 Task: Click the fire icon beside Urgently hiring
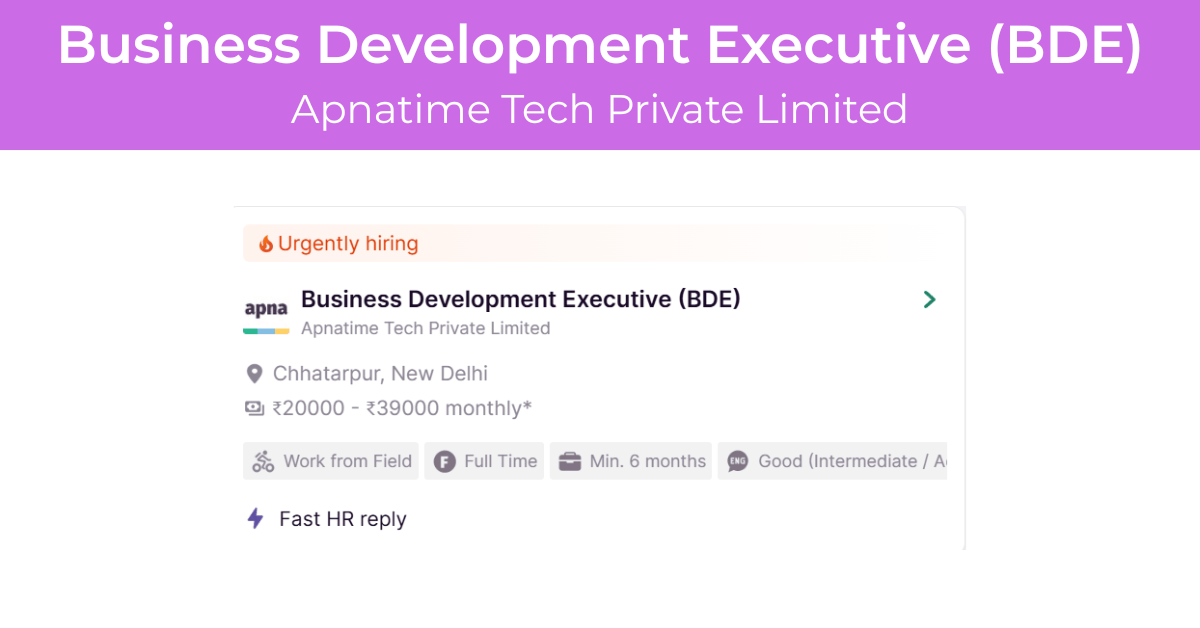pos(265,244)
